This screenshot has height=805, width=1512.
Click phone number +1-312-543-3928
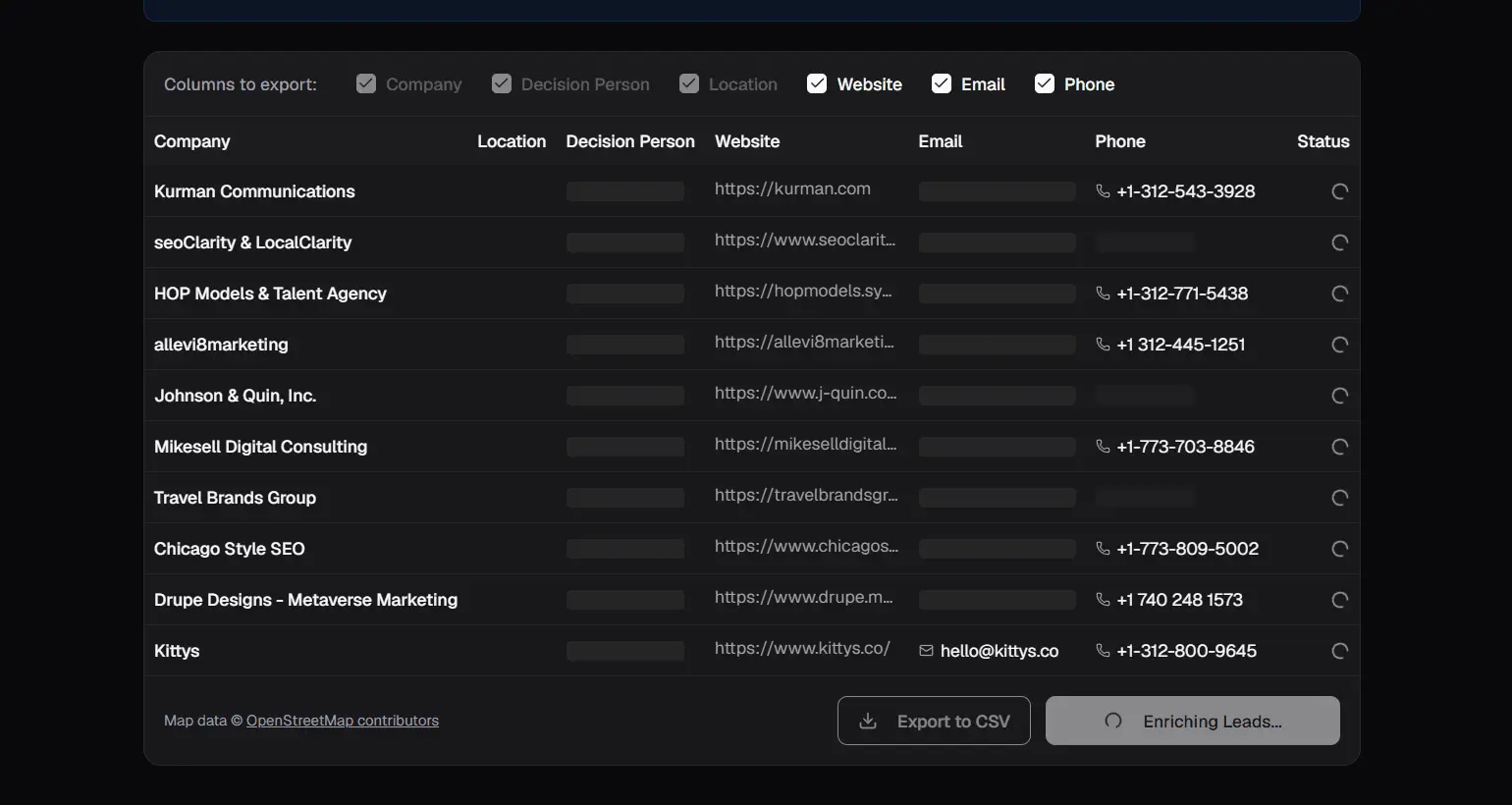point(1186,191)
